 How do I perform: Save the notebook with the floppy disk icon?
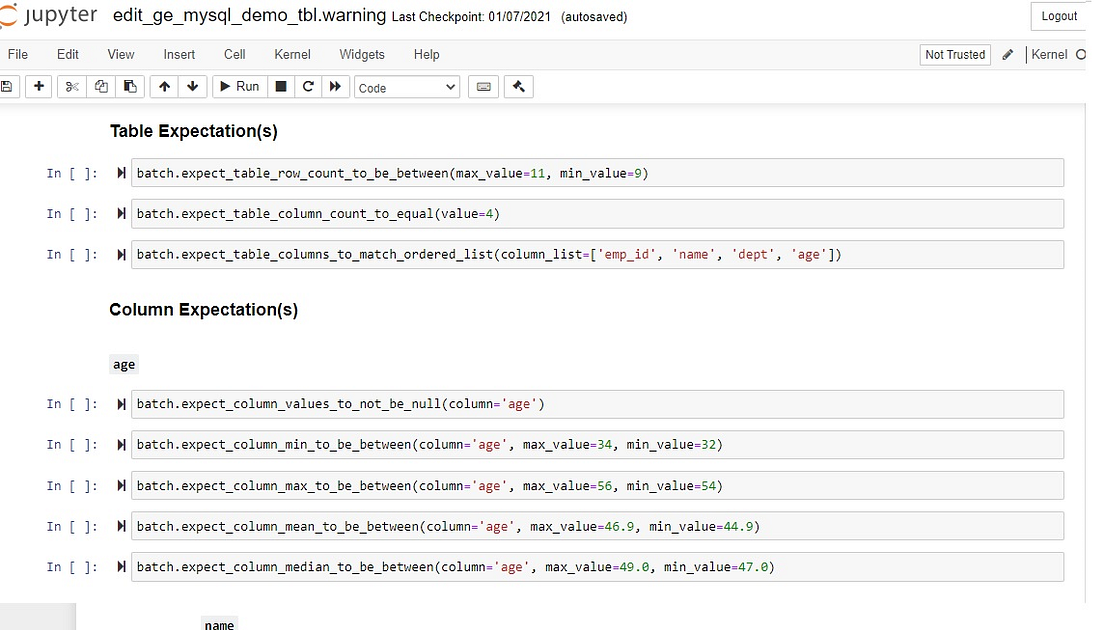pos(7,87)
